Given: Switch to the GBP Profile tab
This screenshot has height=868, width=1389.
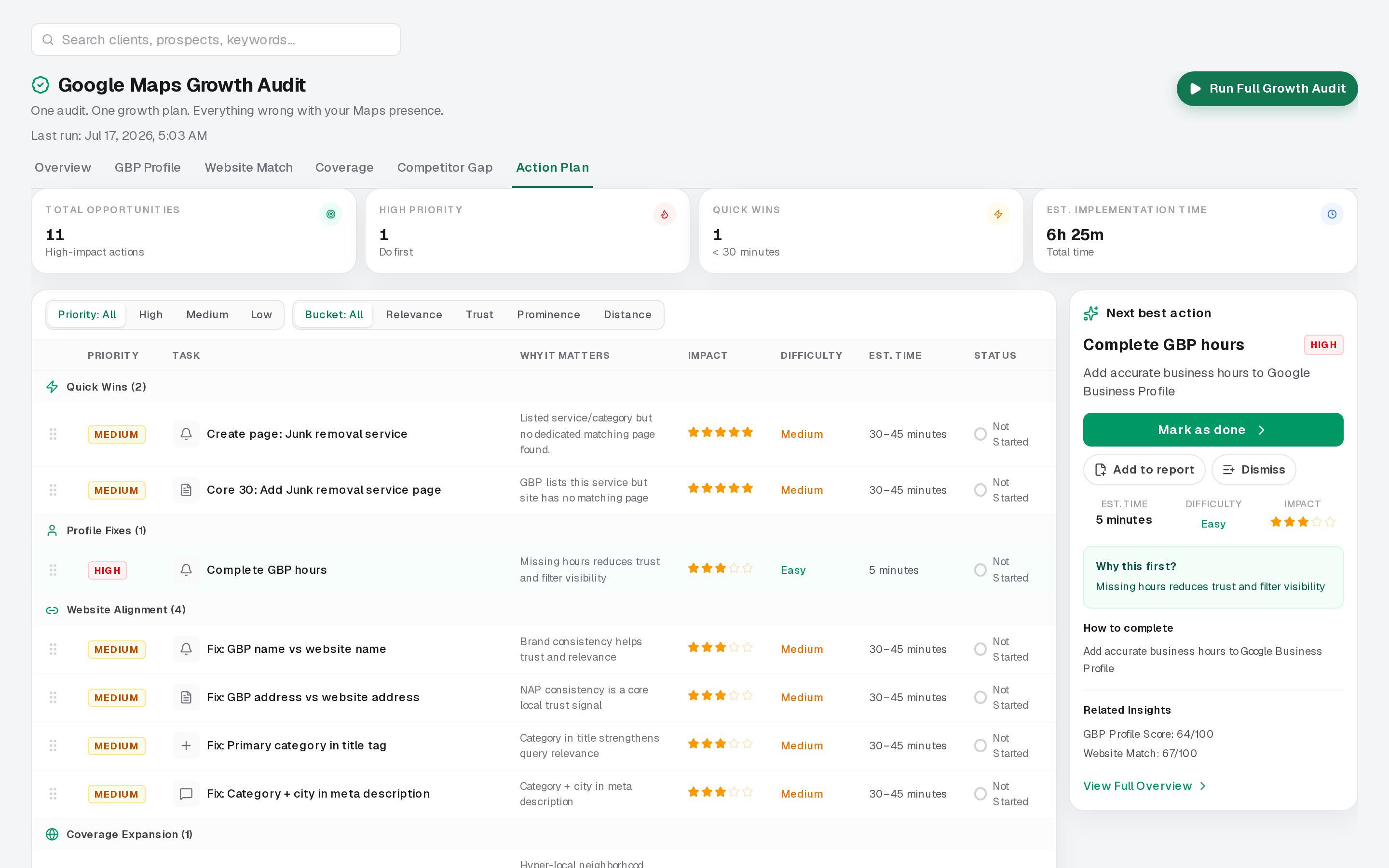Looking at the screenshot, I should pos(148,167).
